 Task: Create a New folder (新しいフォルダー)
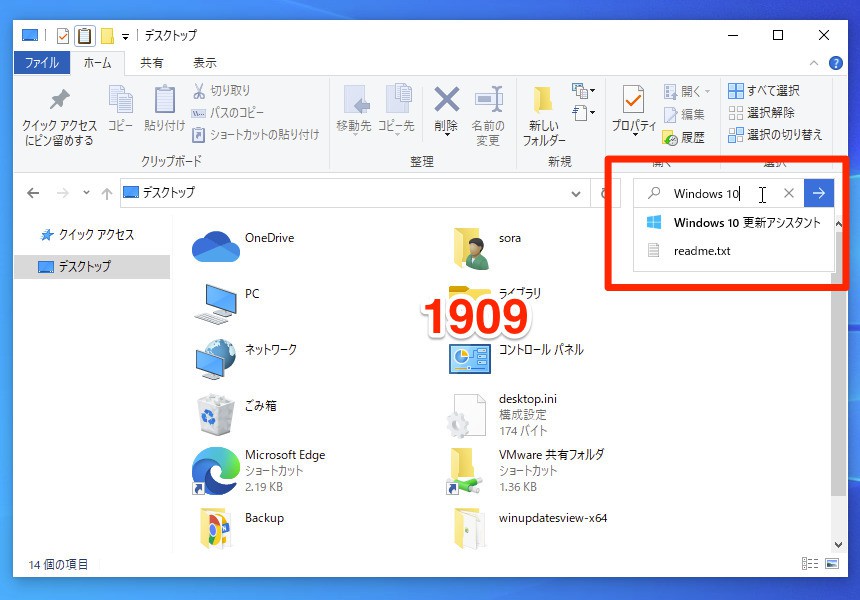544,116
